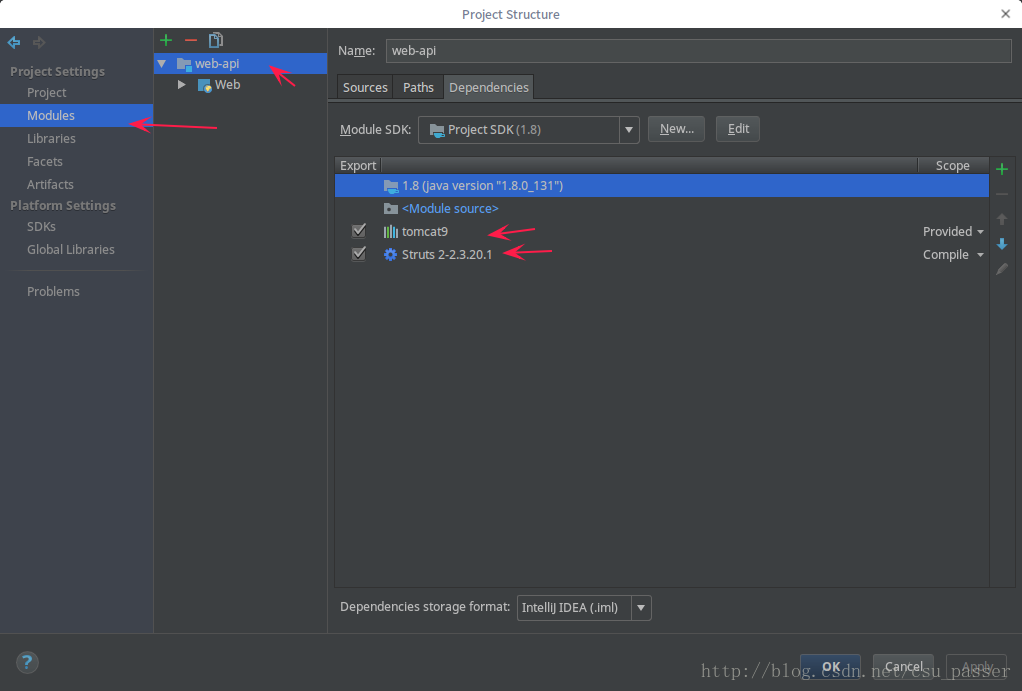This screenshot has height=691, width=1022.
Task: Click the Export column header
Action: tap(358, 166)
